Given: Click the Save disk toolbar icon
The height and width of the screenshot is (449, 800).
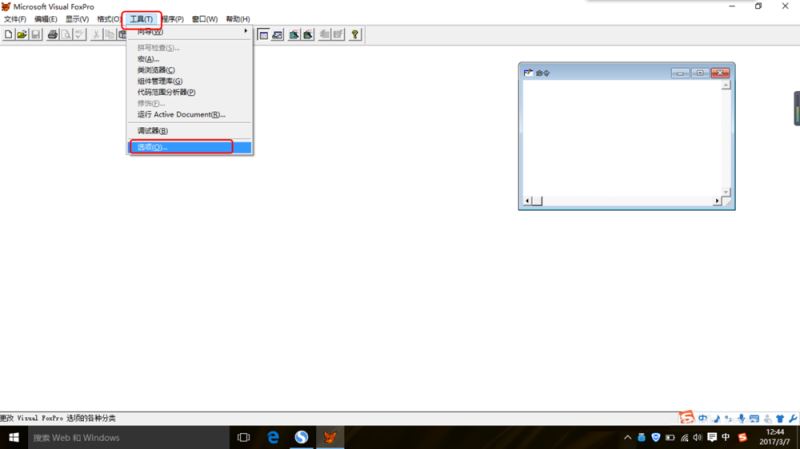Looking at the screenshot, I should click(x=35, y=35).
